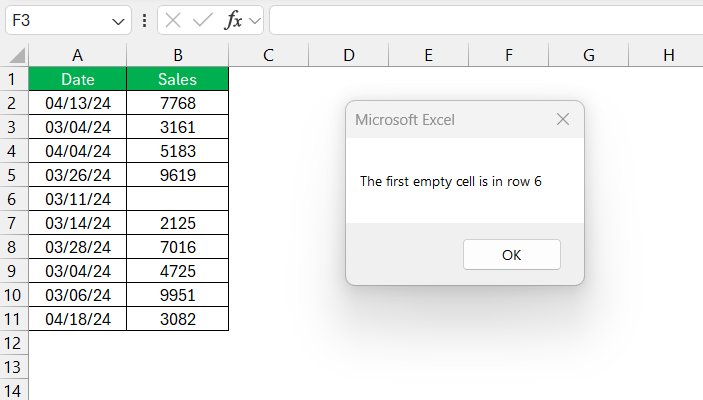Viewport: 703px width, 400px height.
Task: Select column H header
Action: pyautogui.click(x=666, y=55)
